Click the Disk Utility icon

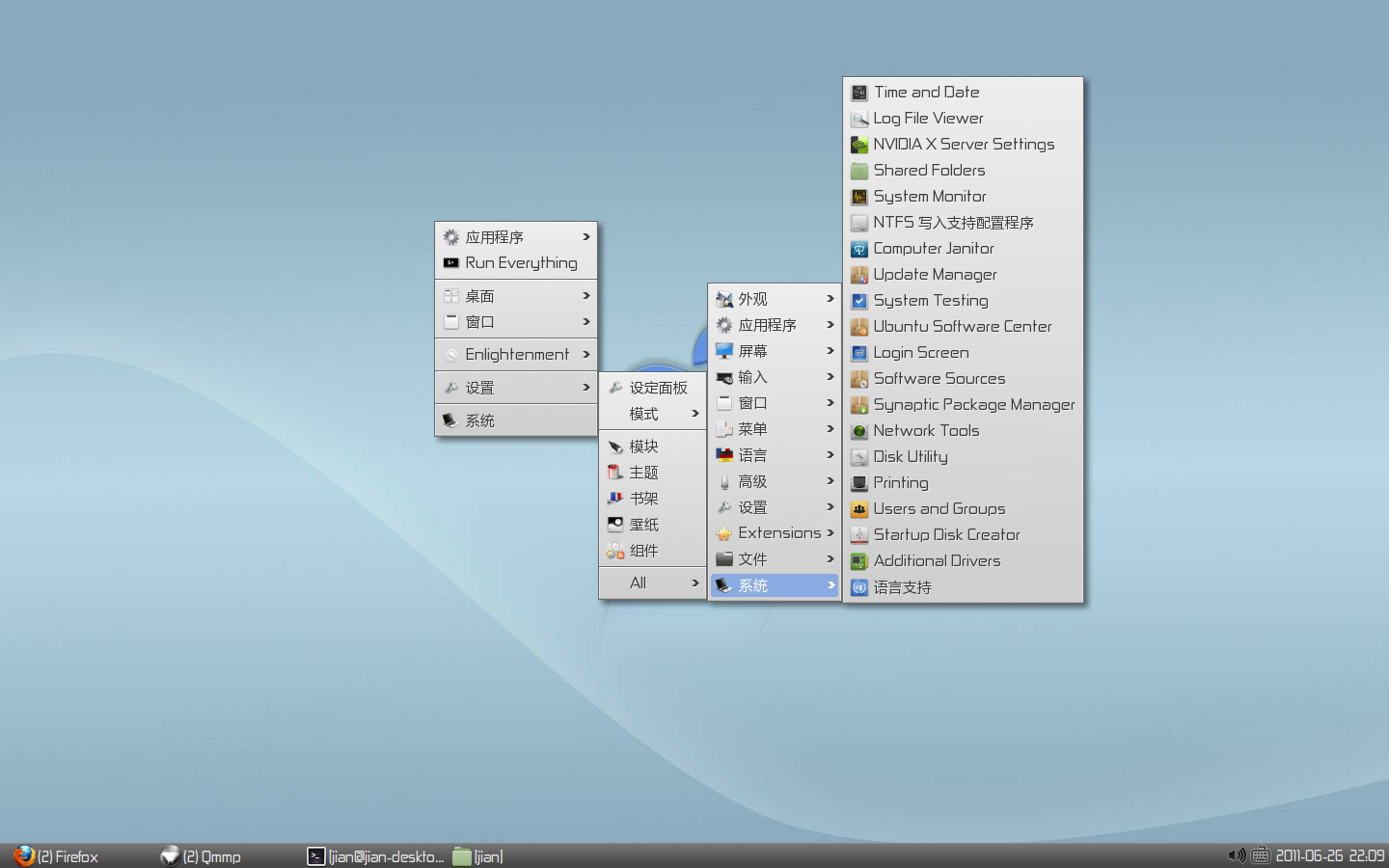click(x=859, y=457)
